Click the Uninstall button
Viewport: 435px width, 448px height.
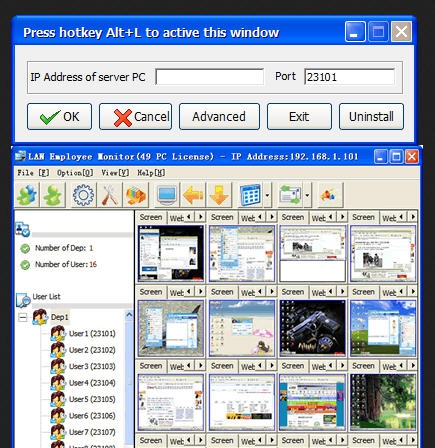(x=371, y=116)
